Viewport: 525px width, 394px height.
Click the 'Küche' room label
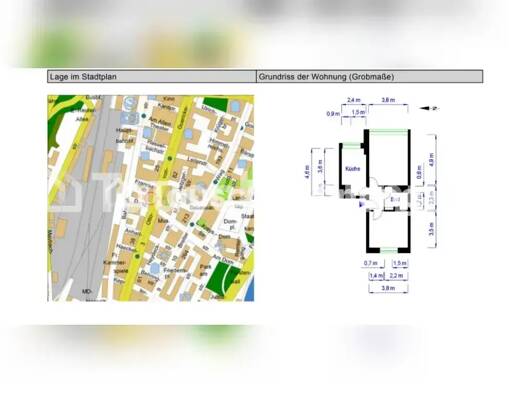[x=353, y=169]
